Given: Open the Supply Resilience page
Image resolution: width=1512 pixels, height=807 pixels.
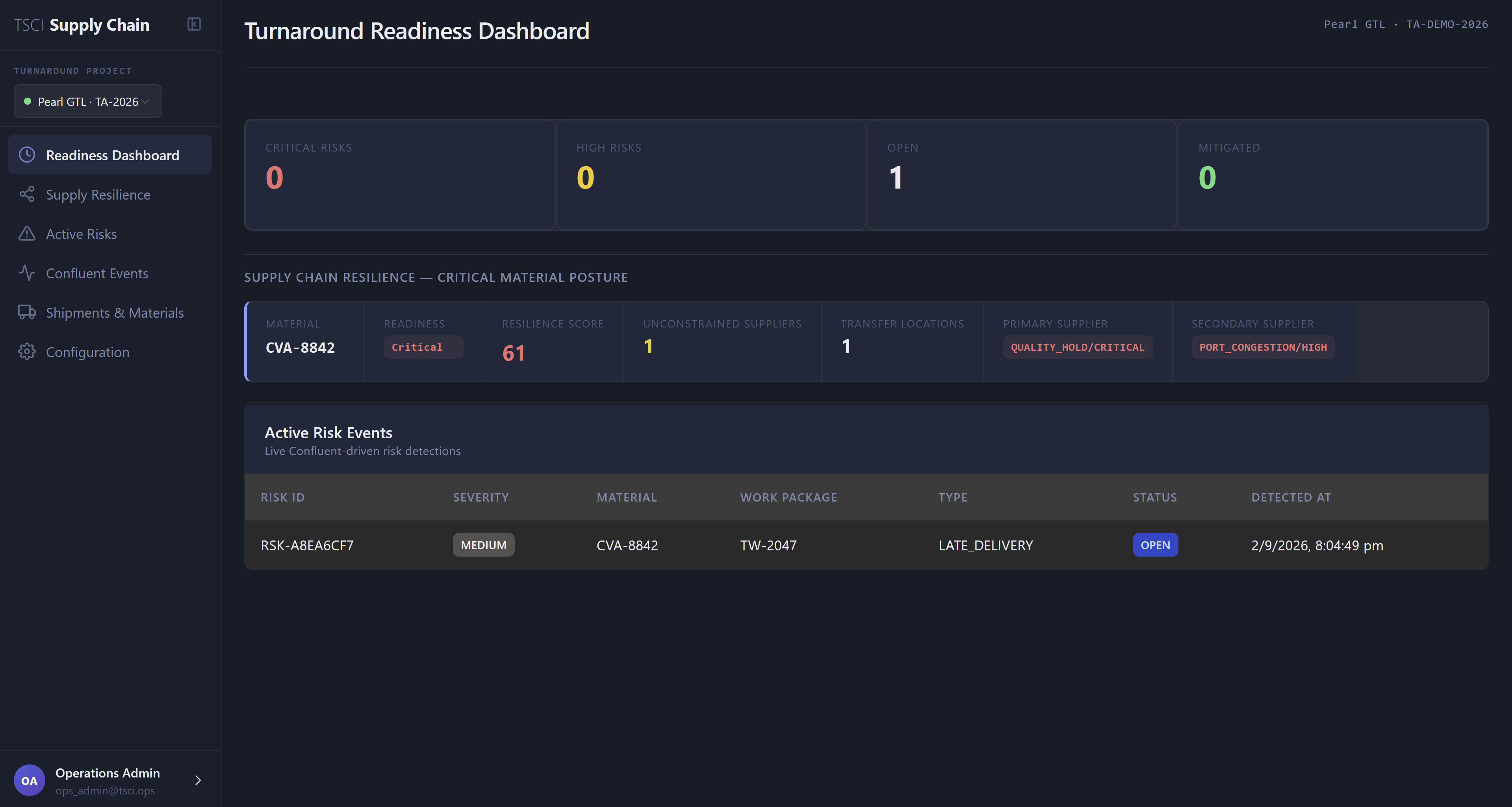Looking at the screenshot, I should point(110,194).
